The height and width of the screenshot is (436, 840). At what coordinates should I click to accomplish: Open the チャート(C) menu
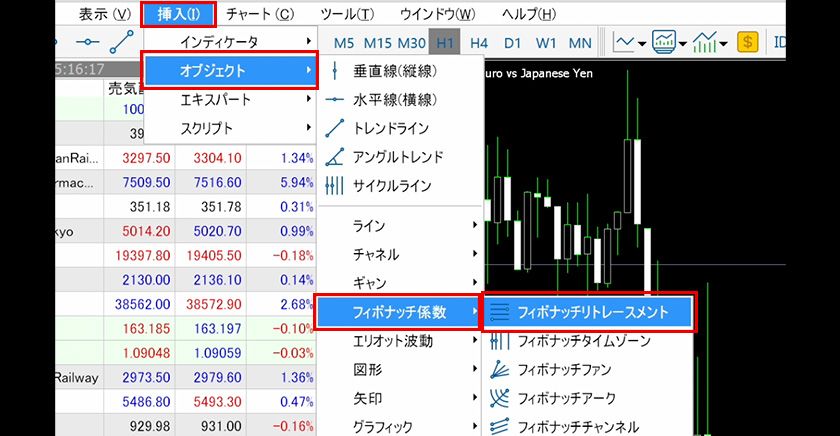click(x=260, y=14)
